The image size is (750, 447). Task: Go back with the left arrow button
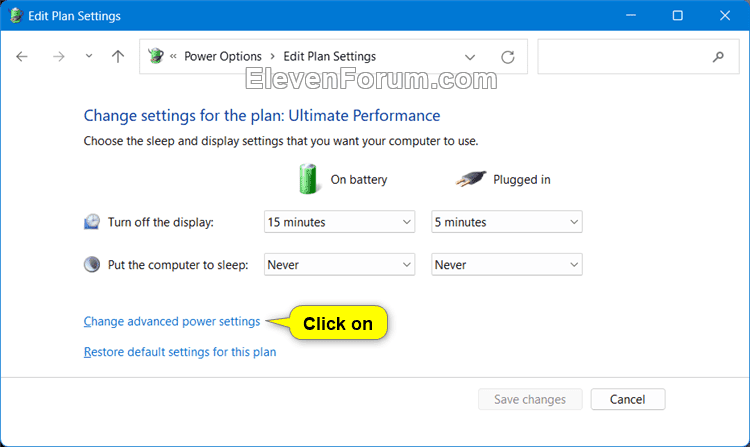tap(22, 57)
